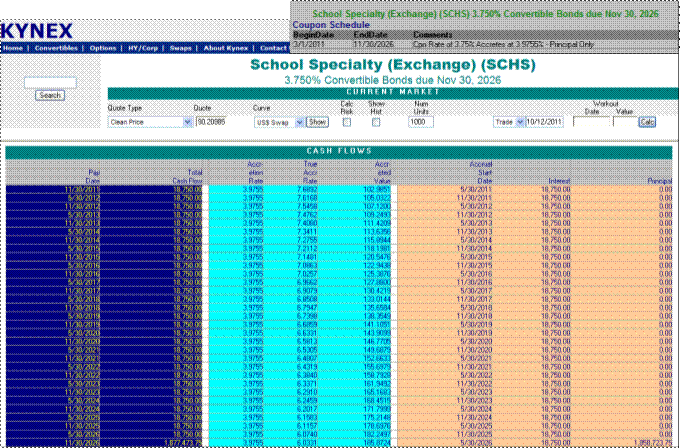Viewport: 680px width, 448px height.
Task: Select True Accr Rate value 7.4762
Action: (307, 215)
